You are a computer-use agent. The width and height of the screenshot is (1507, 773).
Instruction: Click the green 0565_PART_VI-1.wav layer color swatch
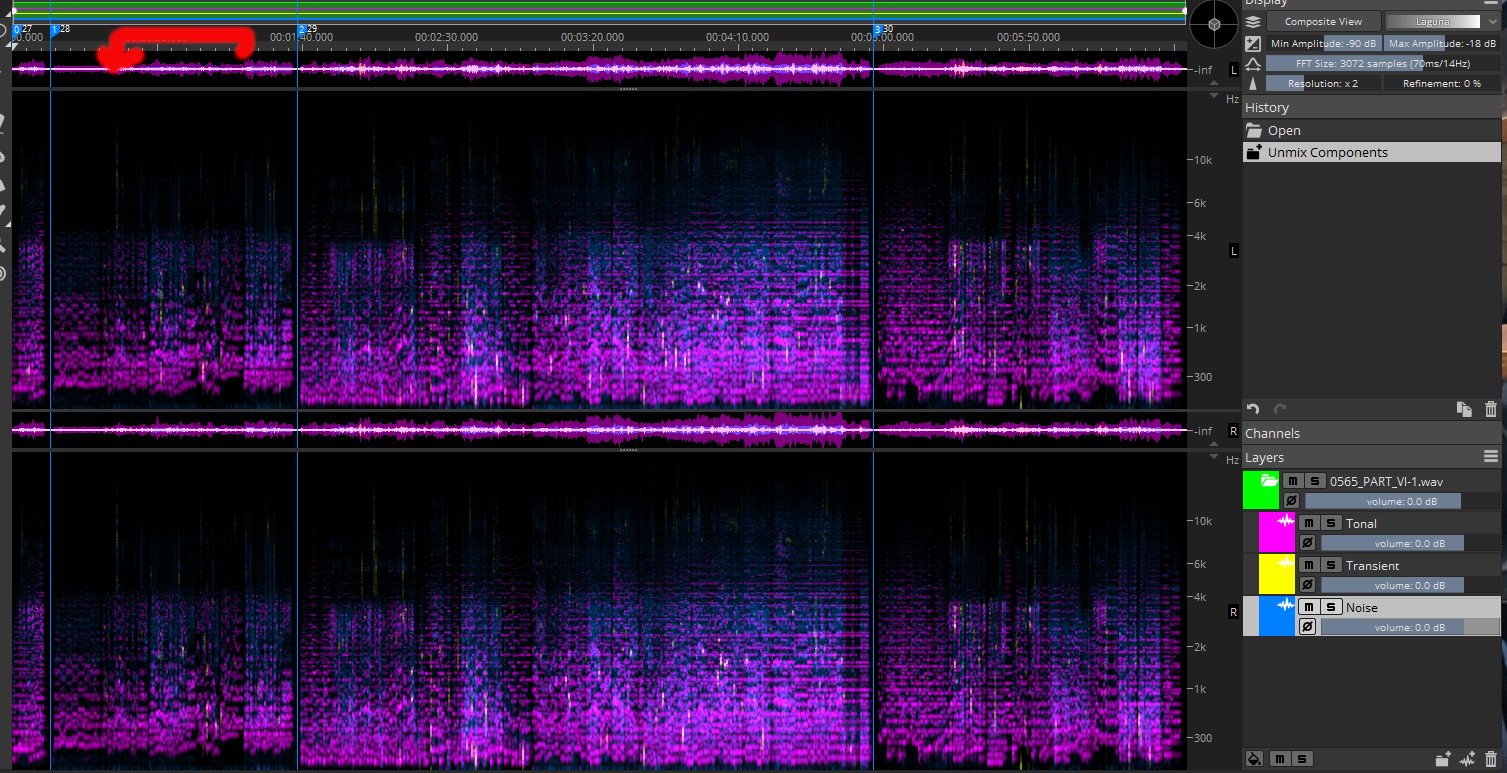(1262, 489)
